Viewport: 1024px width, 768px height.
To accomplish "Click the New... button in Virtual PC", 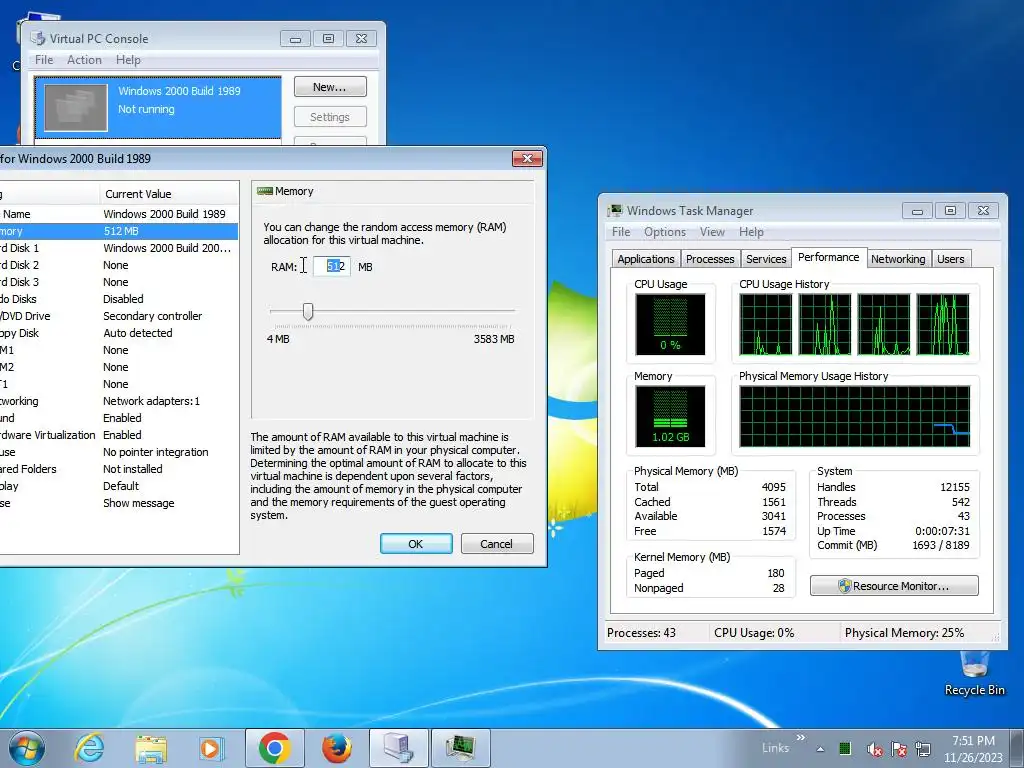I will pyautogui.click(x=330, y=87).
